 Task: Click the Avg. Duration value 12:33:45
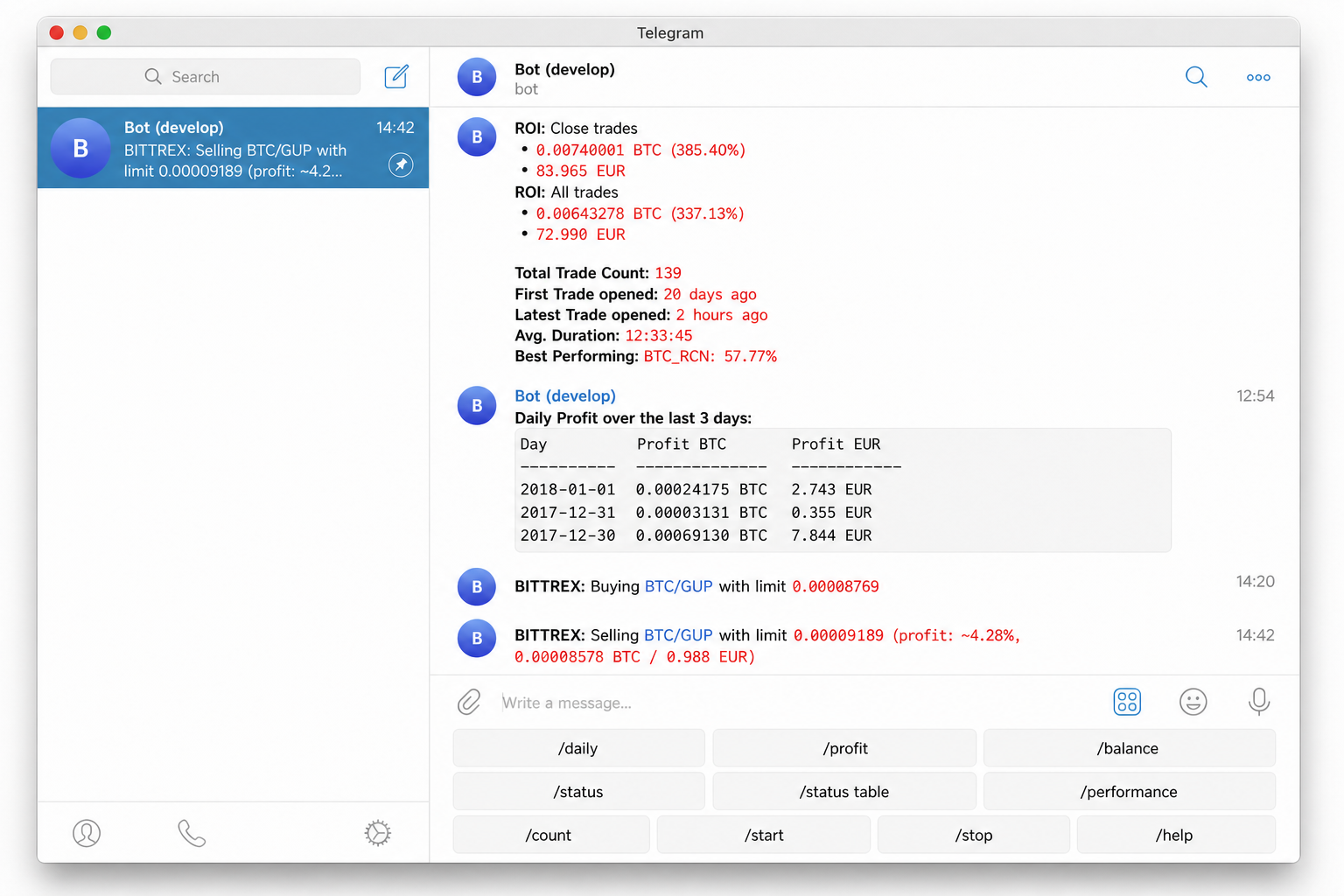pyautogui.click(x=659, y=335)
